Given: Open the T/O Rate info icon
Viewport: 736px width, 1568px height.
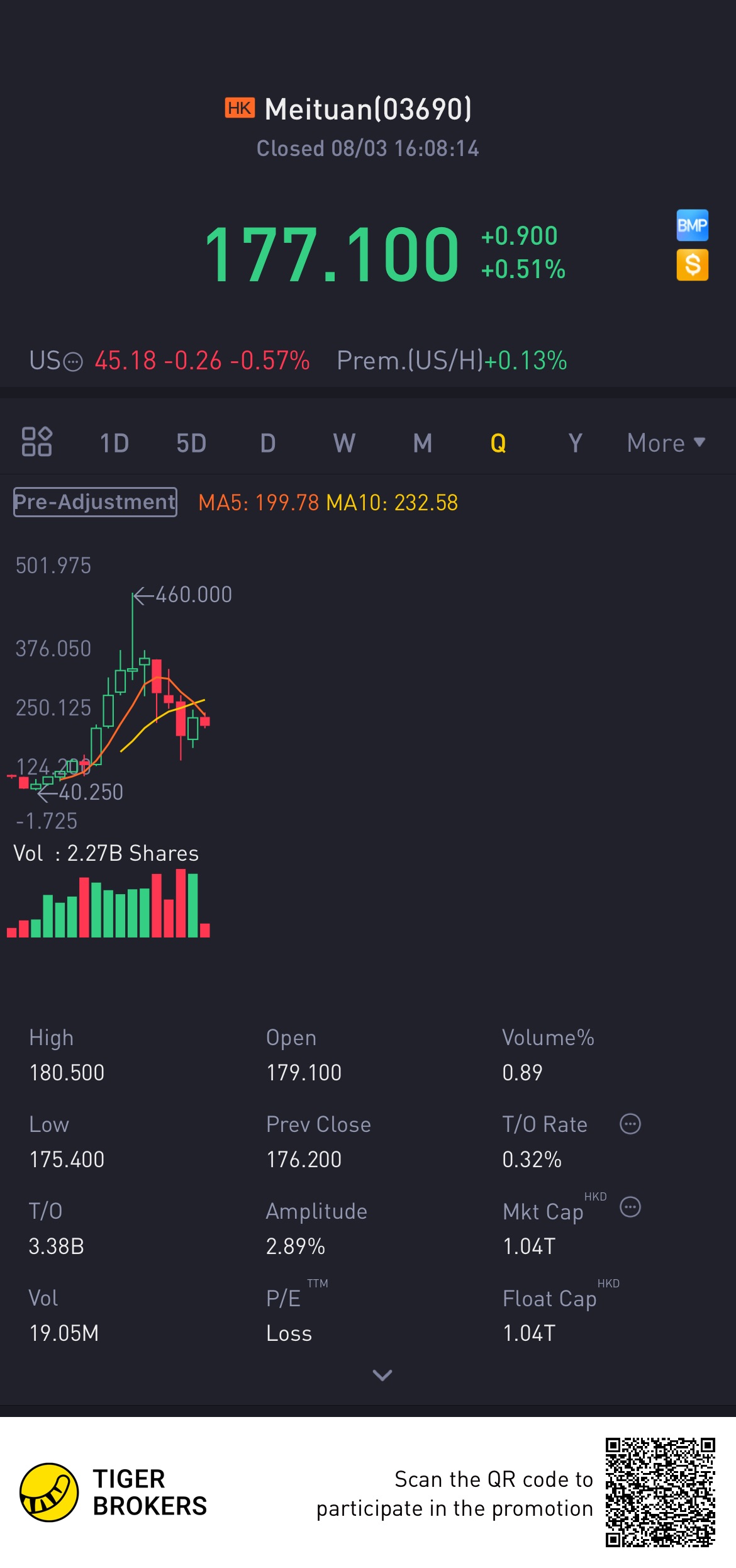Looking at the screenshot, I should pos(630,1124).
